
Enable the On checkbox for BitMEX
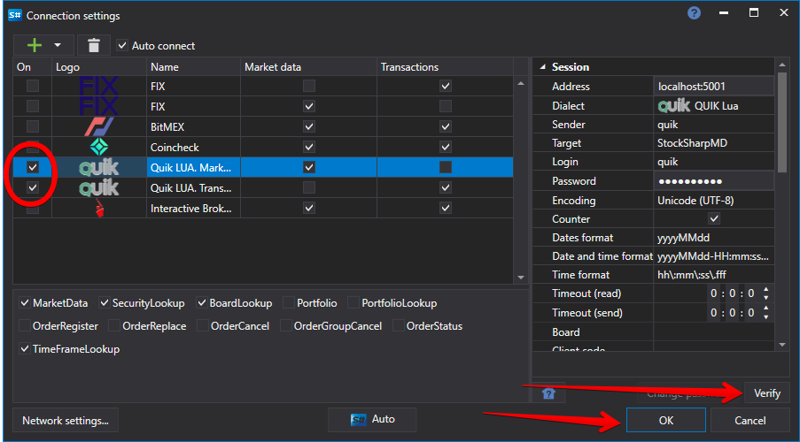(33, 127)
